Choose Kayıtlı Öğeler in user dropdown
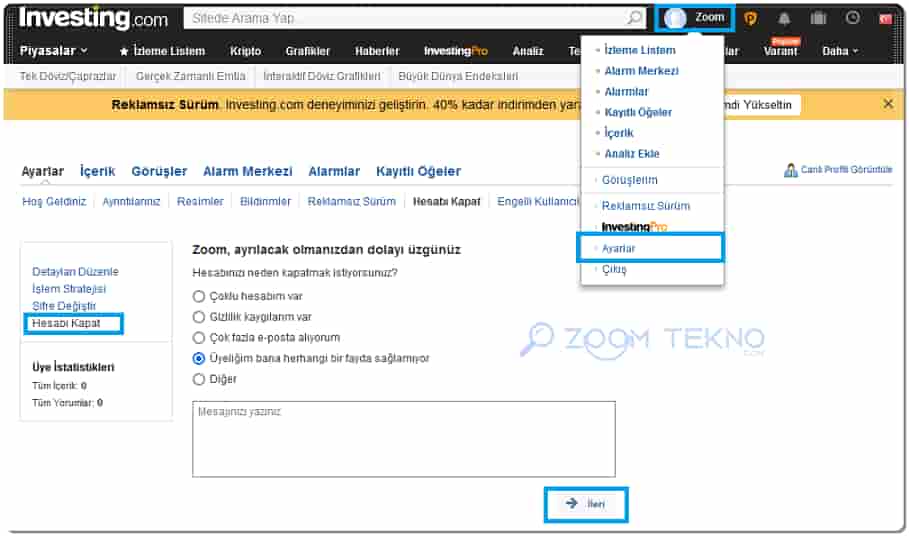The image size is (909, 536). (x=638, y=112)
